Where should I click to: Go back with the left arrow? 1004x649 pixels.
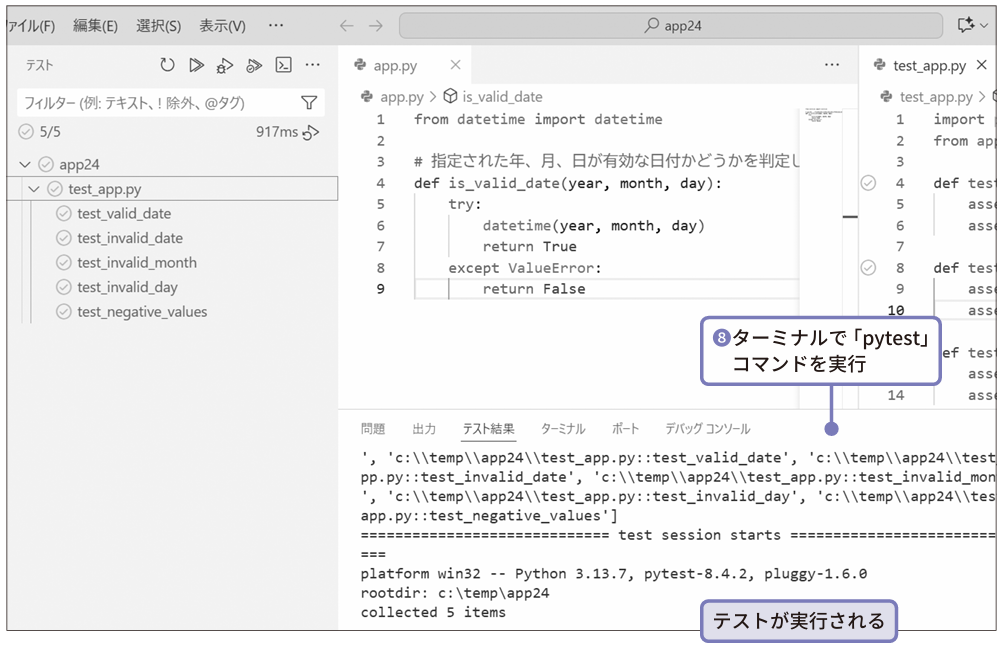(346, 26)
